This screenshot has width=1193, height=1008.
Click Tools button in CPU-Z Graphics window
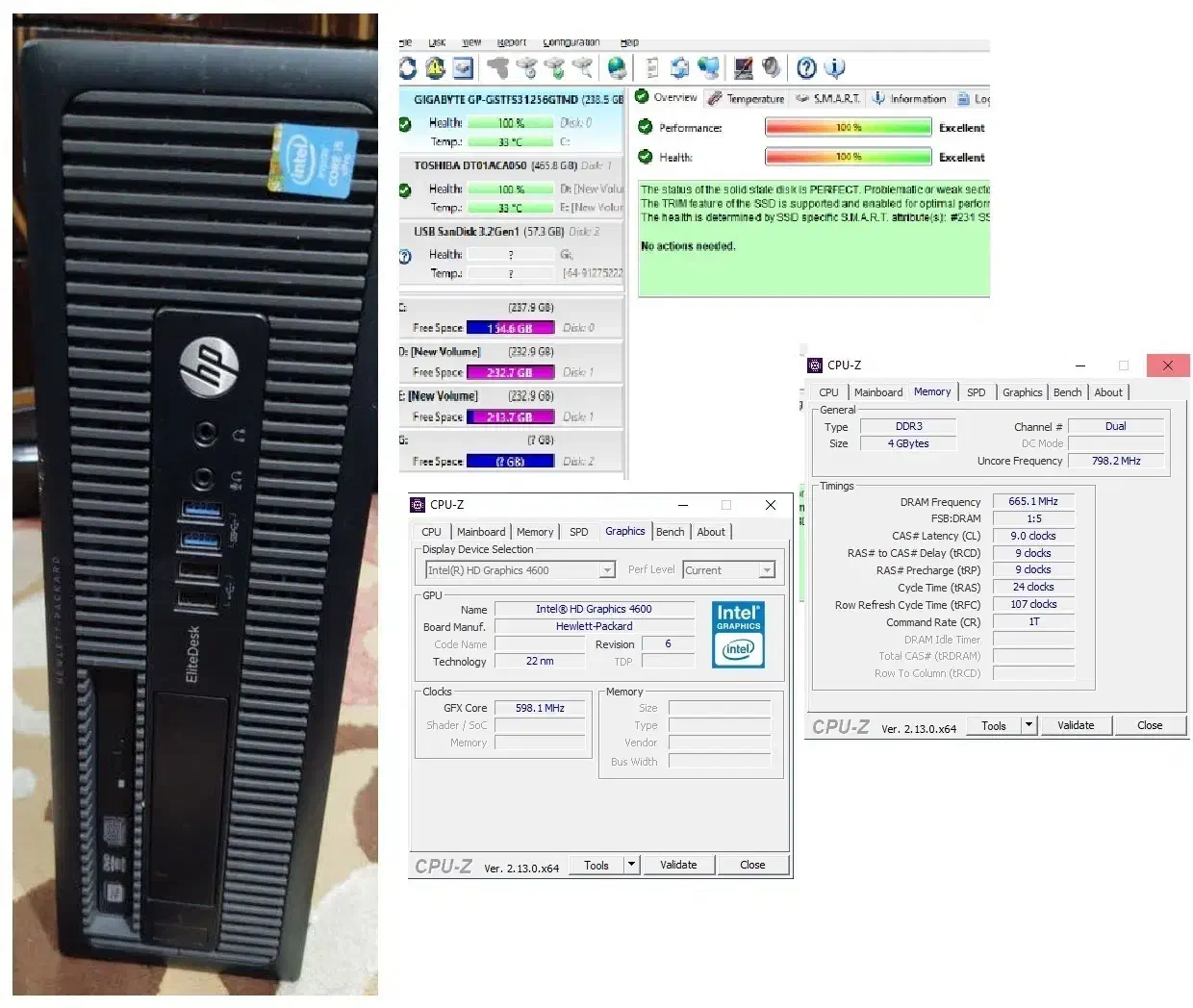click(596, 865)
